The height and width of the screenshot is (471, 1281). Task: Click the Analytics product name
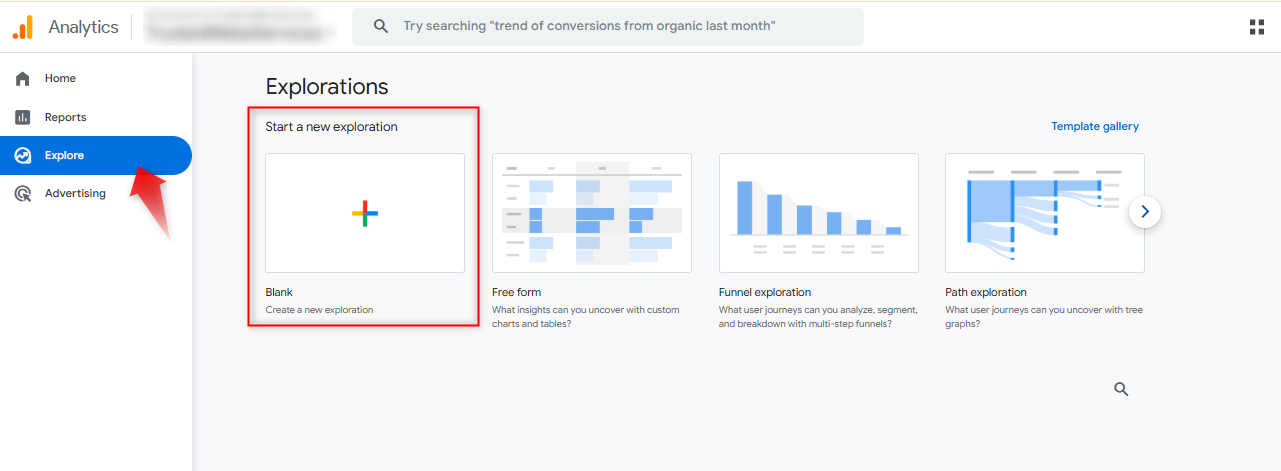point(83,27)
